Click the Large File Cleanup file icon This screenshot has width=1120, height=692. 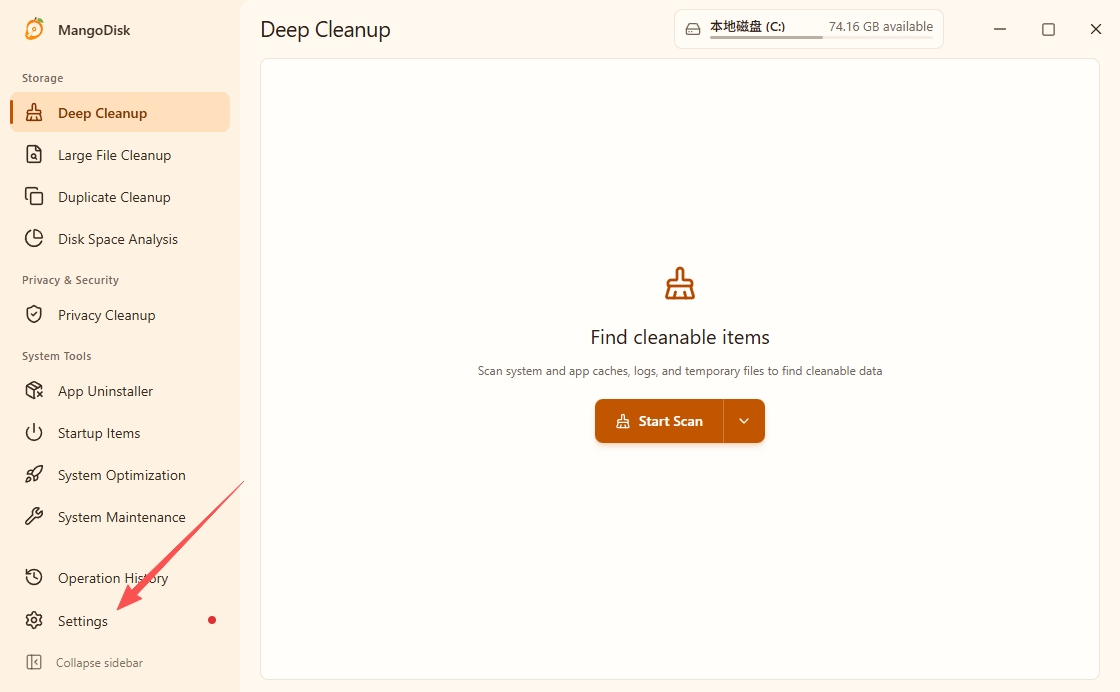point(34,154)
